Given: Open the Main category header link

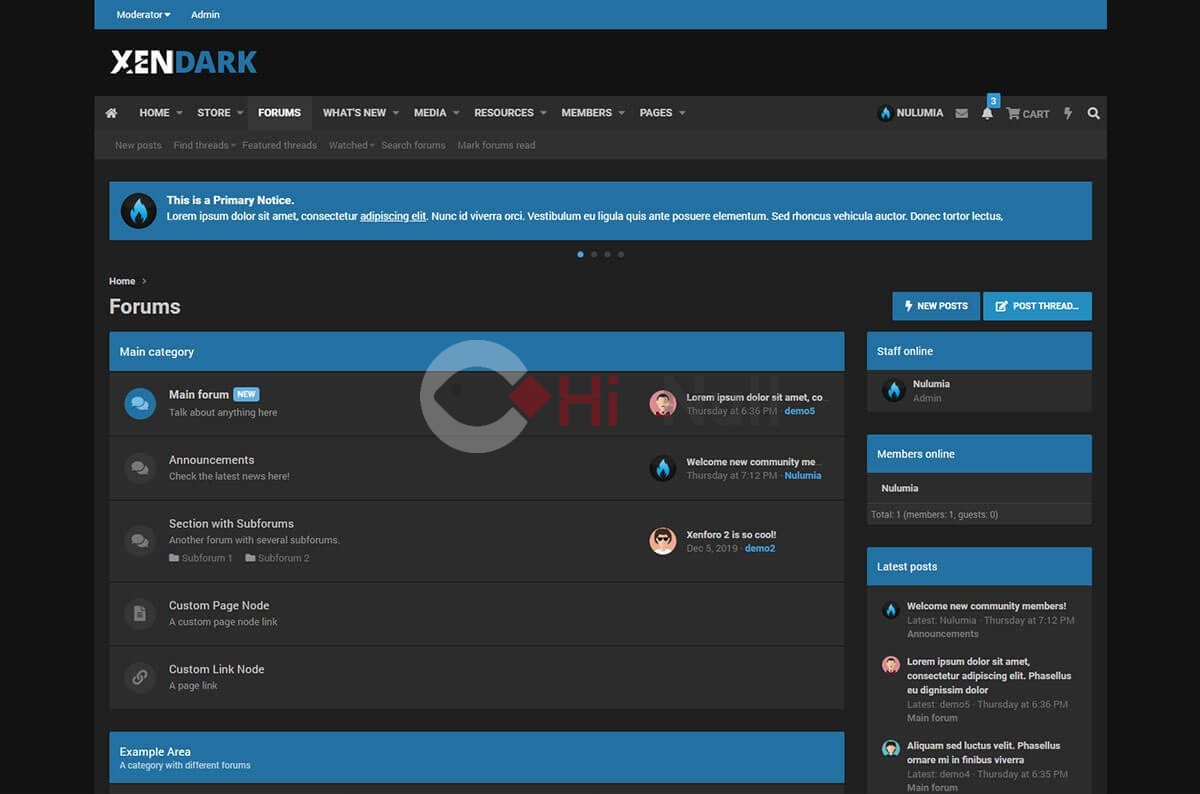Looking at the screenshot, I should point(157,352).
